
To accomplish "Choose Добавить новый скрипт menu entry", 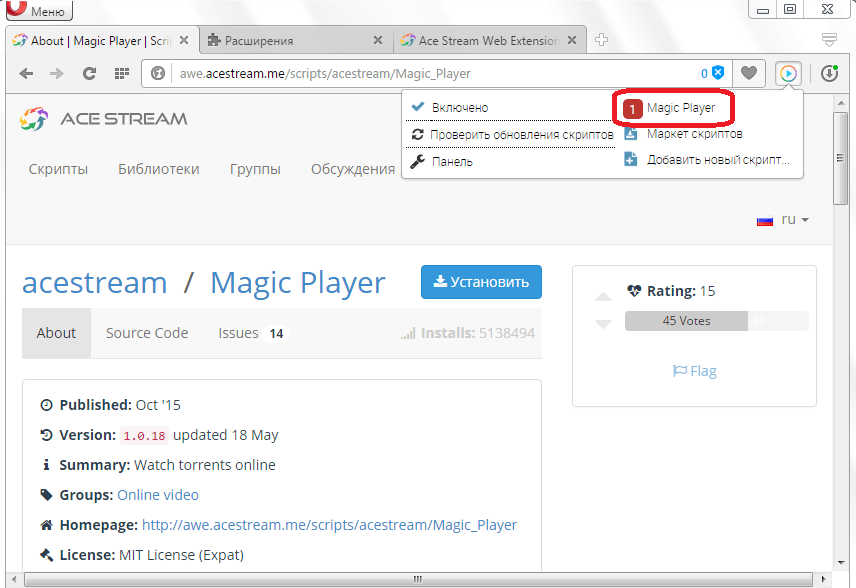I will pos(718,160).
